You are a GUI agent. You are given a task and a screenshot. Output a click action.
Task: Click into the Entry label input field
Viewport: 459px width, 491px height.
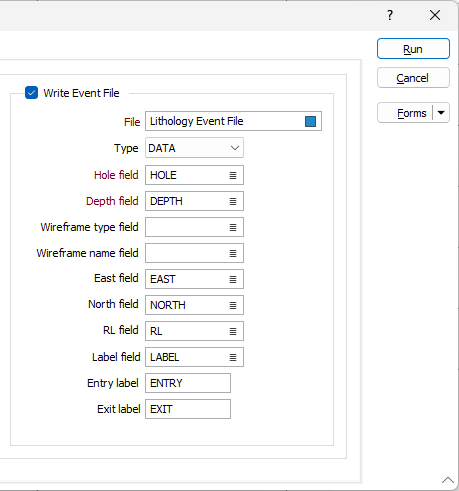coord(188,383)
